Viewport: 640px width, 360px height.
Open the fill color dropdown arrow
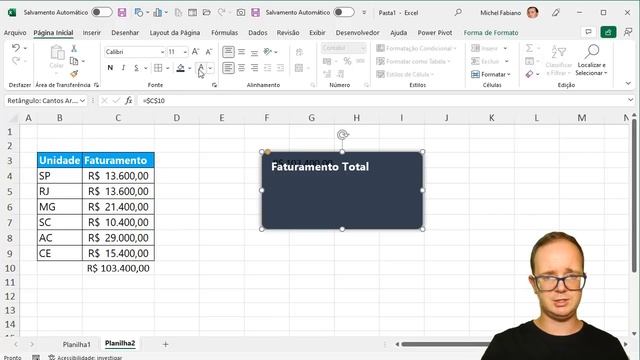coord(190,68)
